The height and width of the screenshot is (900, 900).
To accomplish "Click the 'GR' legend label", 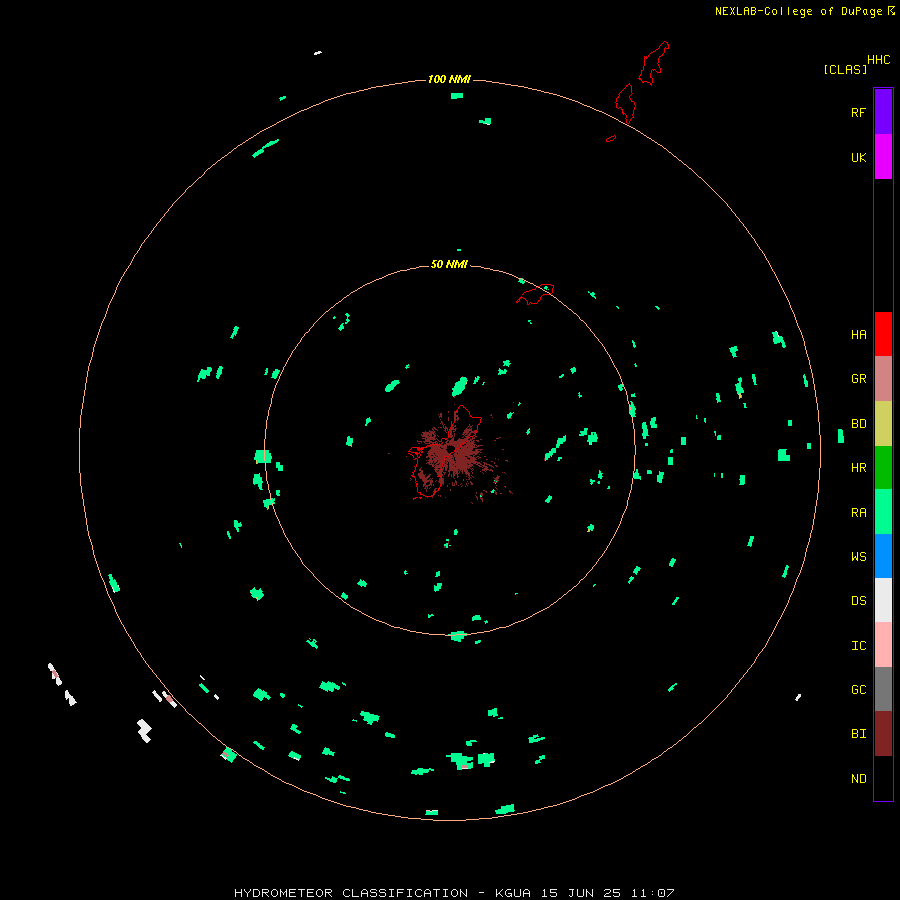I will 858,379.
